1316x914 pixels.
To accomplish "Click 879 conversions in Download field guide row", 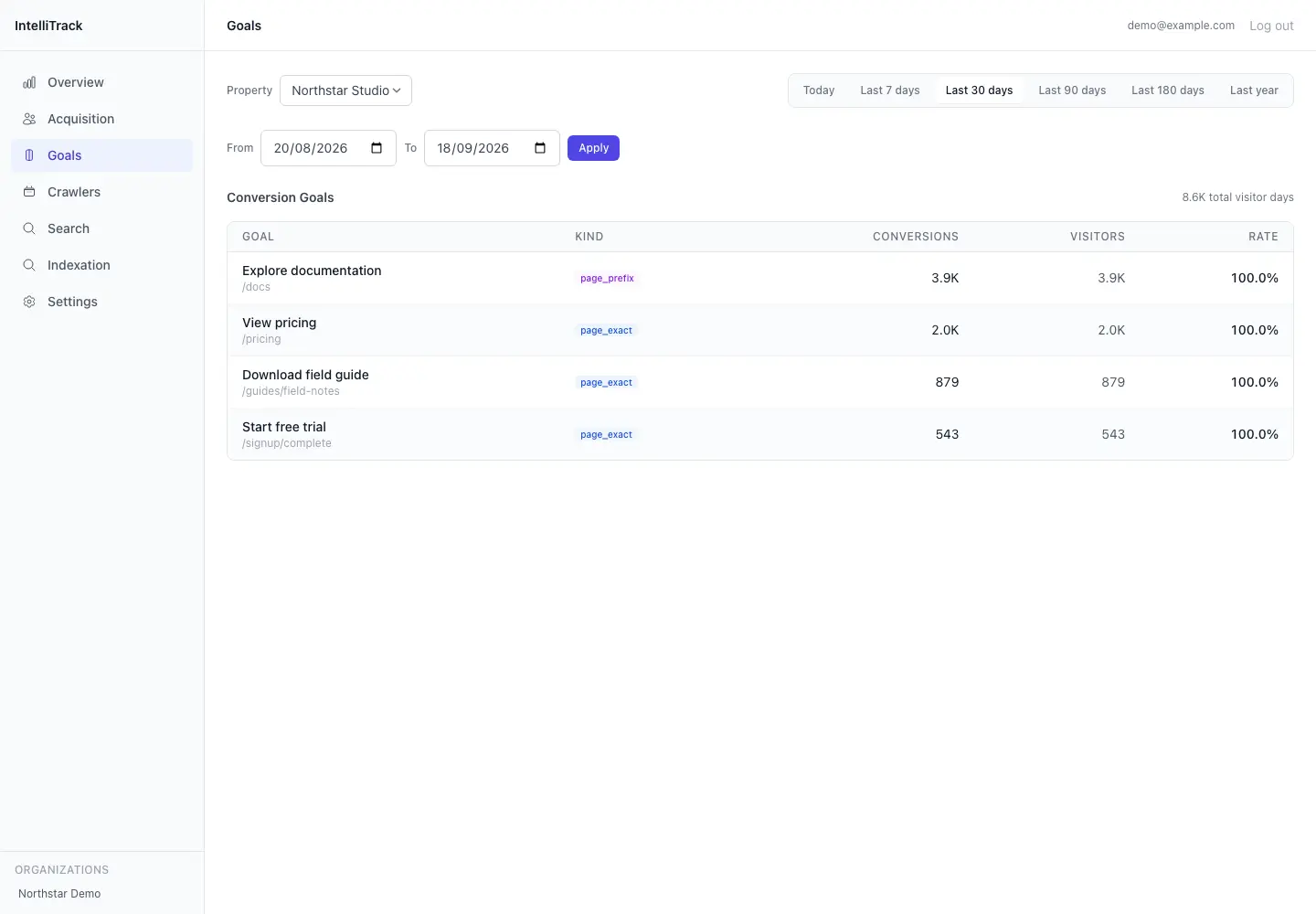I will (947, 382).
